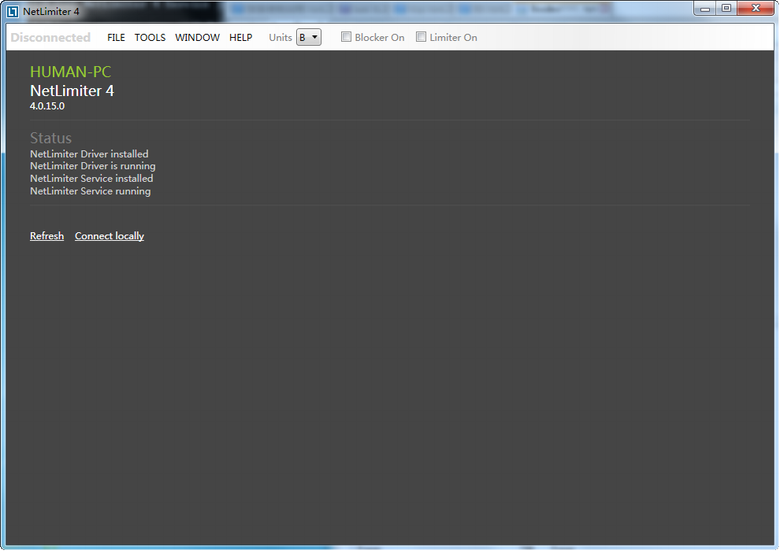The height and width of the screenshot is (551, 780).
Task: Click the 4.0.15.0 version number
Action: click(47, 106)
